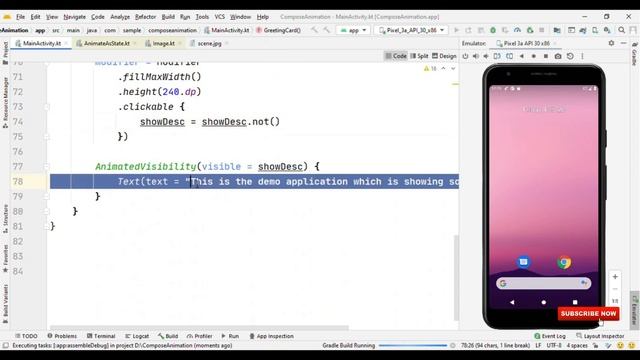Switch editor to Design view
640x360 pixels.
(444, 56)
